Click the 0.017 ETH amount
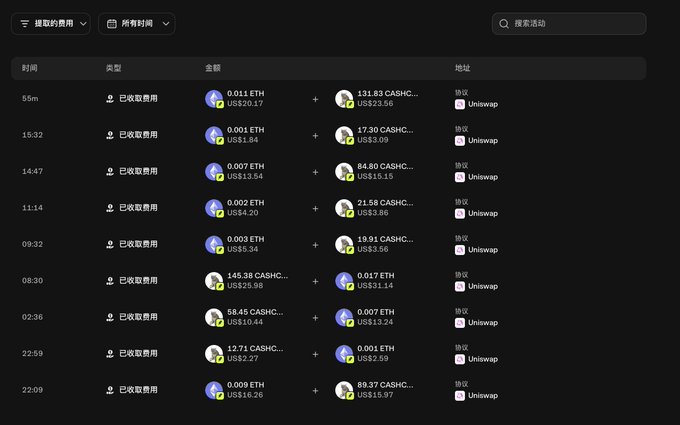Image resolution: width=680 pixels, height=425 pixels. [x=376, y=275]
